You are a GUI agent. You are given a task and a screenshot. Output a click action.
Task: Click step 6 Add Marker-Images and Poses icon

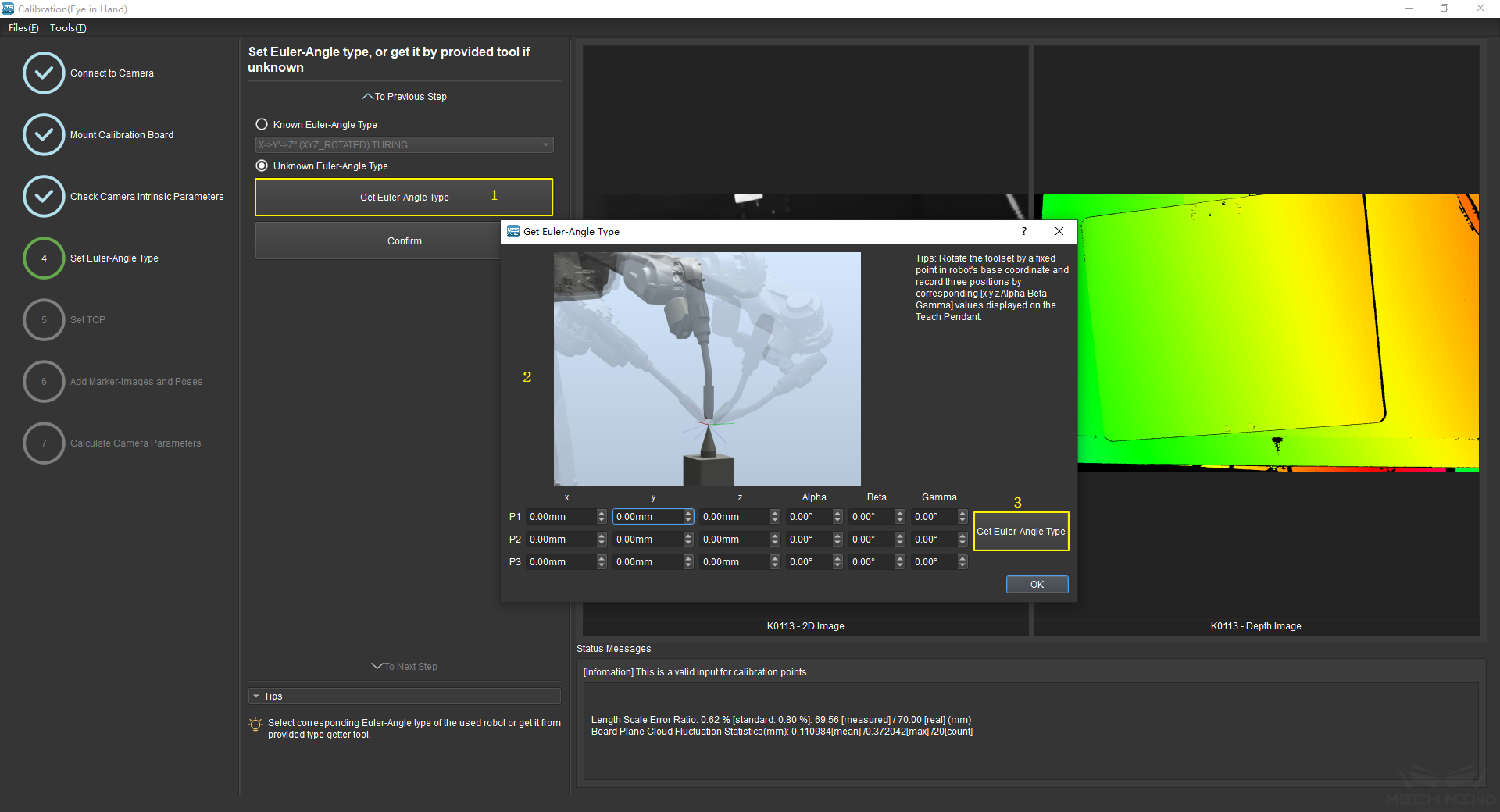click(44, 382)
